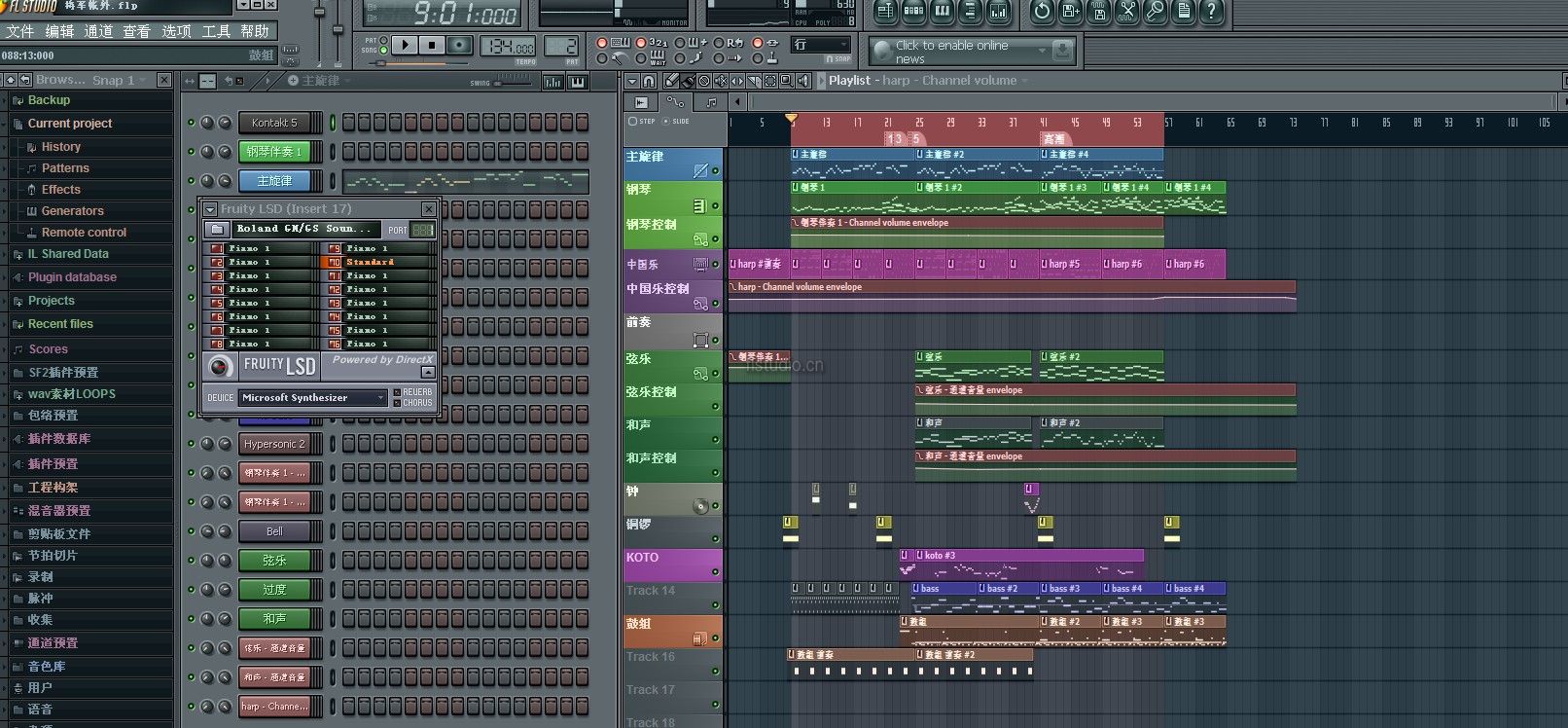
Task: Toggle mute LED for Bell channel
Action: pyautogui.click(x=192, y=531)
